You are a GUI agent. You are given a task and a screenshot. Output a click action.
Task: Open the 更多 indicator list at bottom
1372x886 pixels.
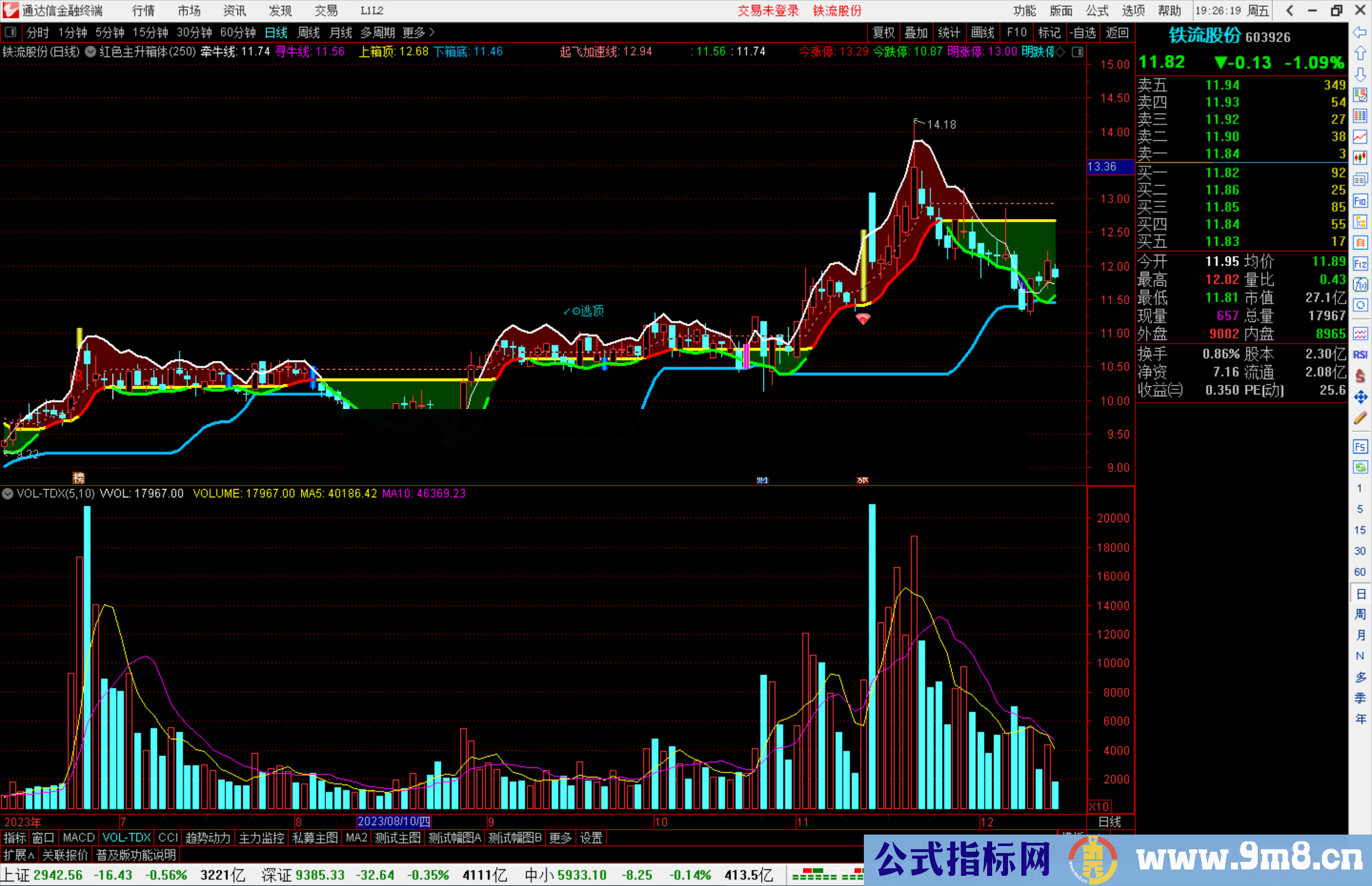(x=560, y=838)
